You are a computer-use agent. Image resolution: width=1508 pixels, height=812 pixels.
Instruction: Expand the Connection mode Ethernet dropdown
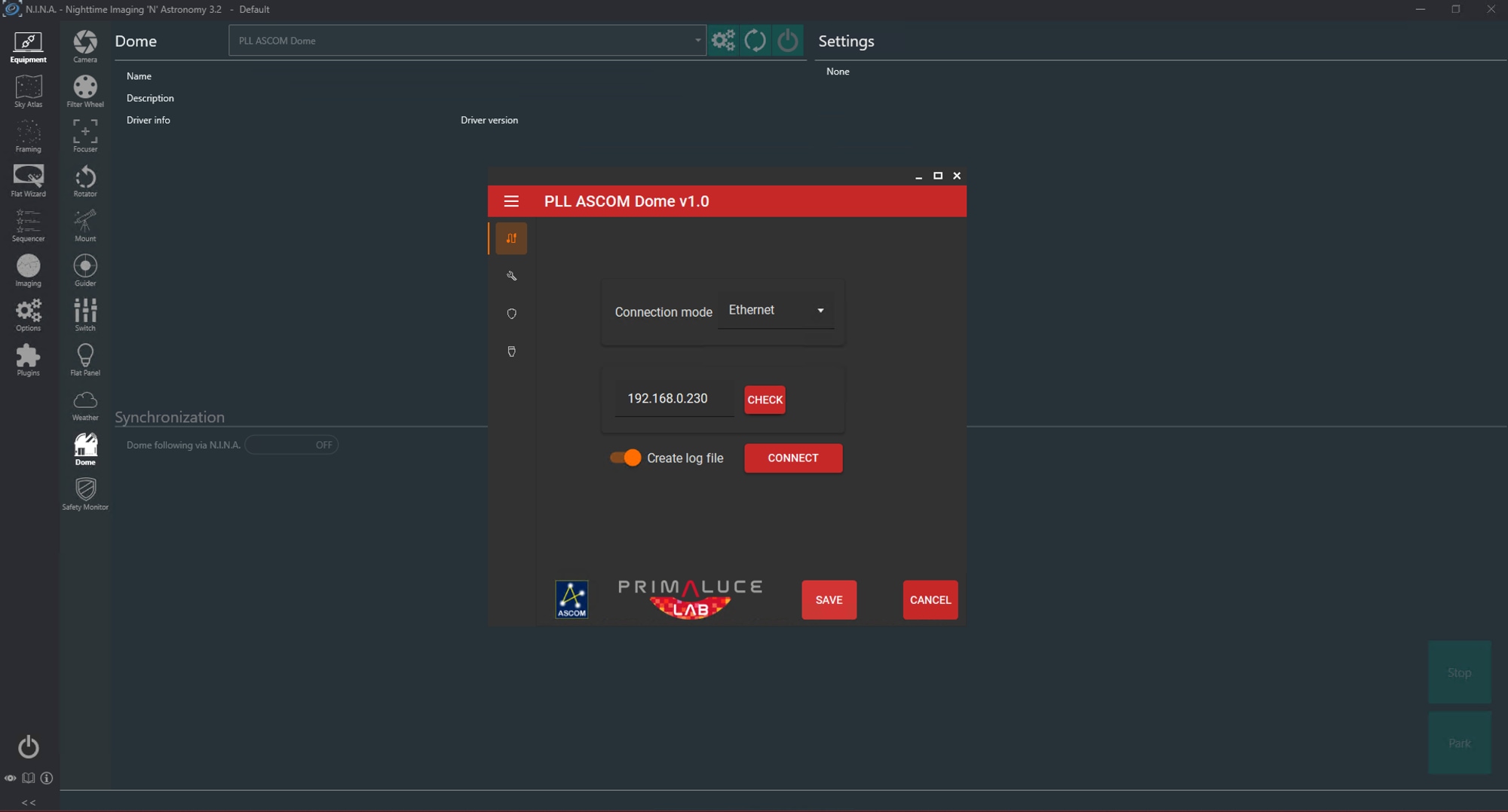(776, 310)
